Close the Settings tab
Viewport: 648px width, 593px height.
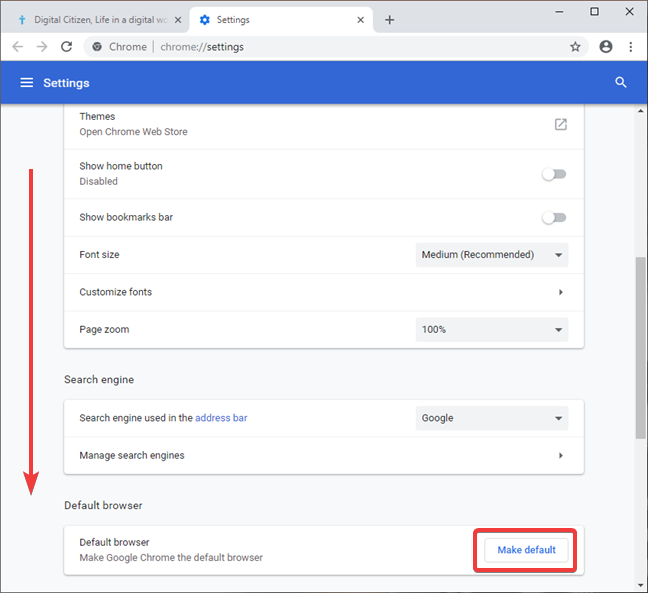tap(360, 20)
